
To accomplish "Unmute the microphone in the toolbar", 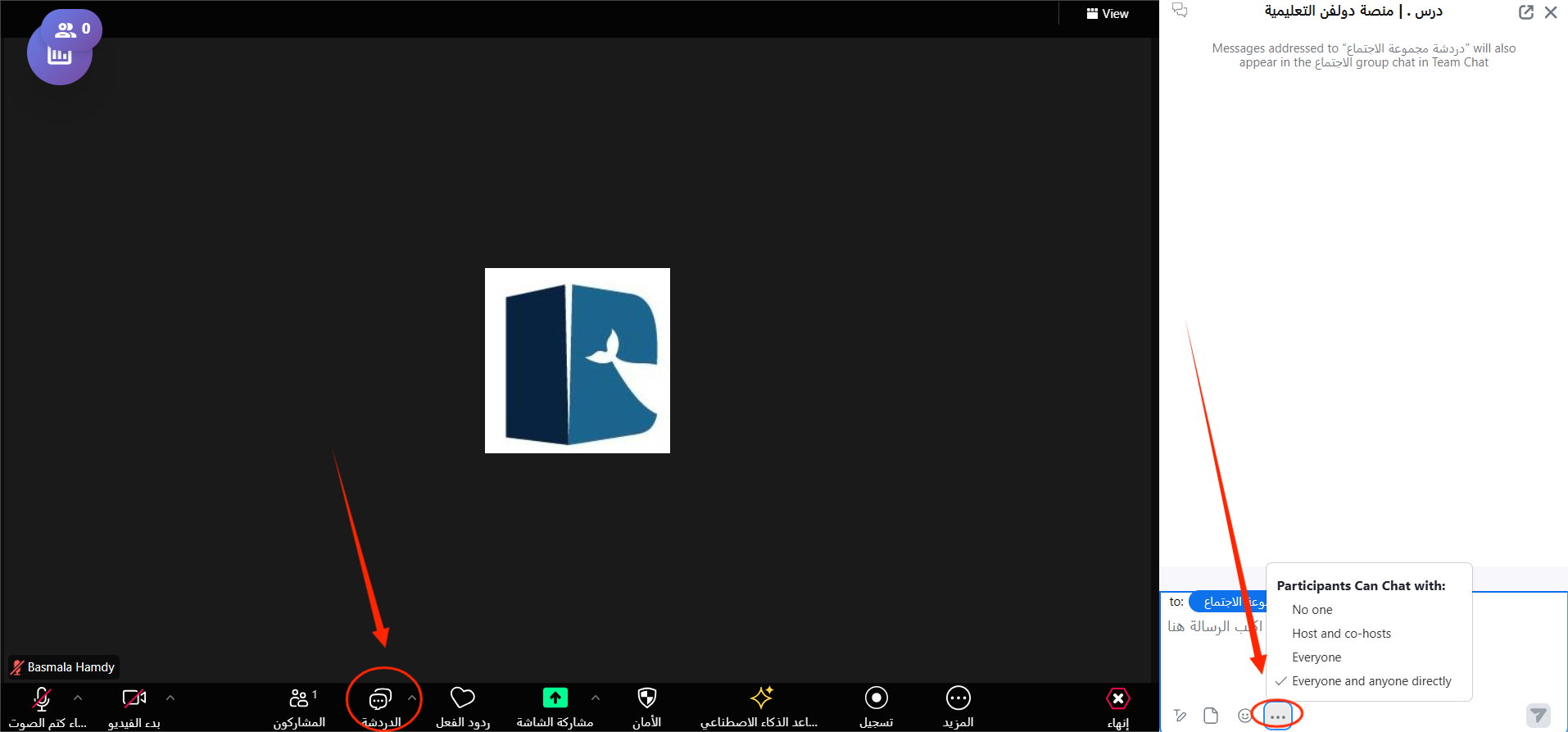I will 42,699.
